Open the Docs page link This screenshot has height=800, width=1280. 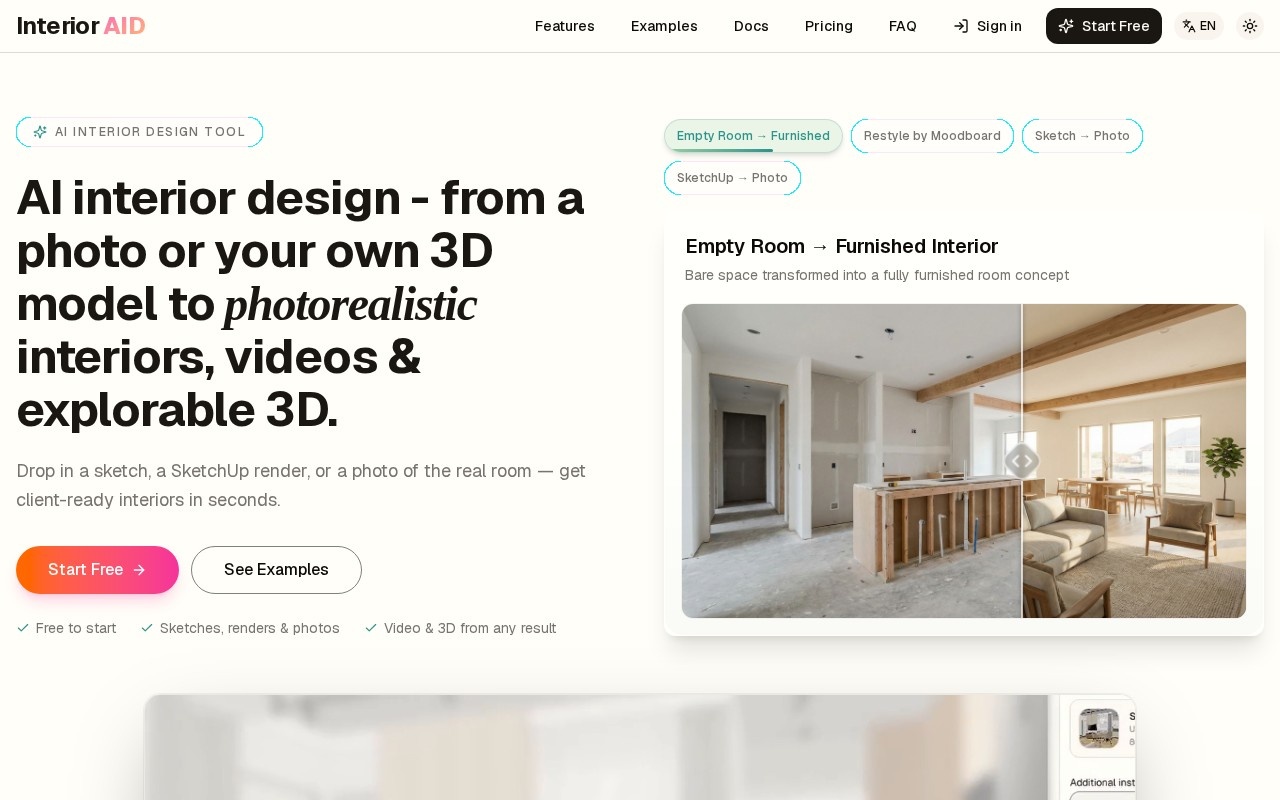click(x=751, y=26)
